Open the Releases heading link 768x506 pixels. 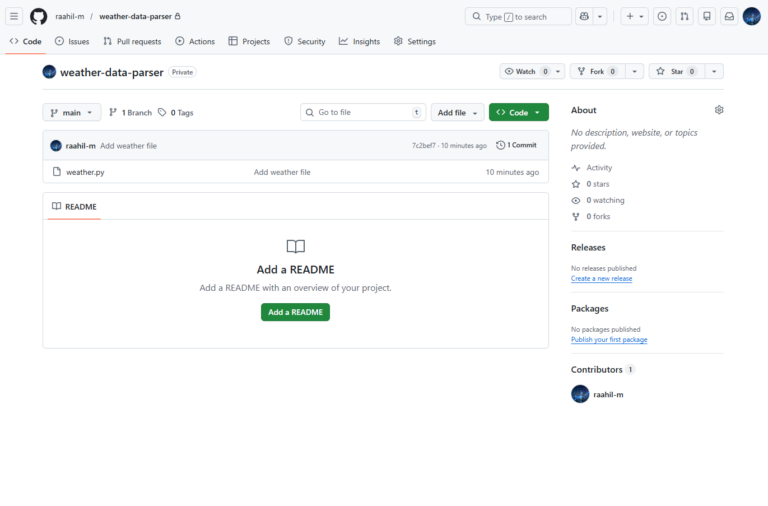[x=588, y=248]
